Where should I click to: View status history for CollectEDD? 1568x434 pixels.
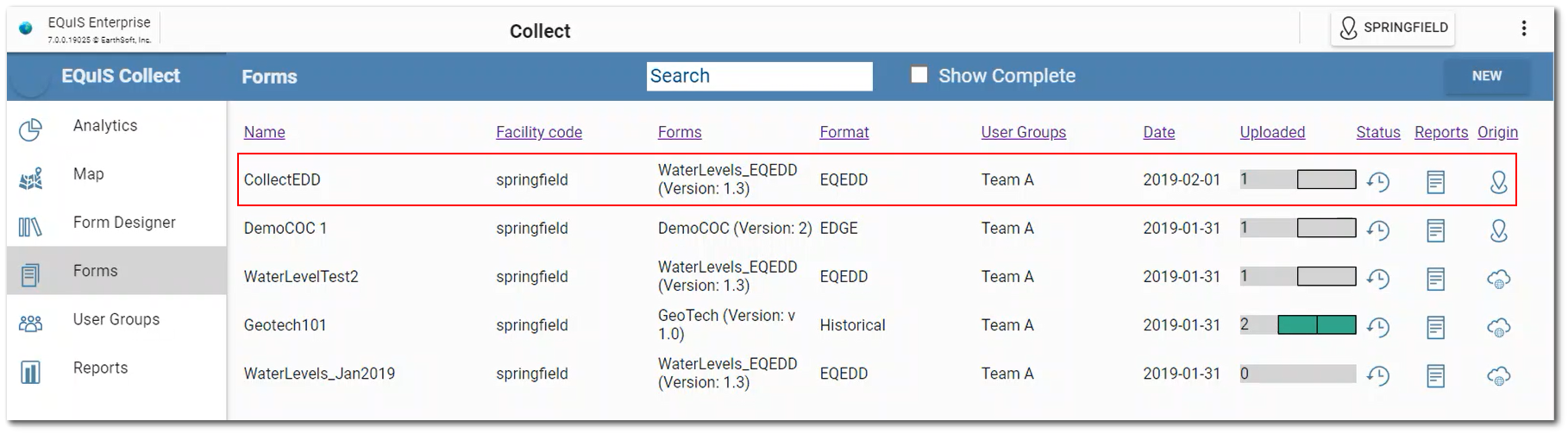(x=1378, y=181)
